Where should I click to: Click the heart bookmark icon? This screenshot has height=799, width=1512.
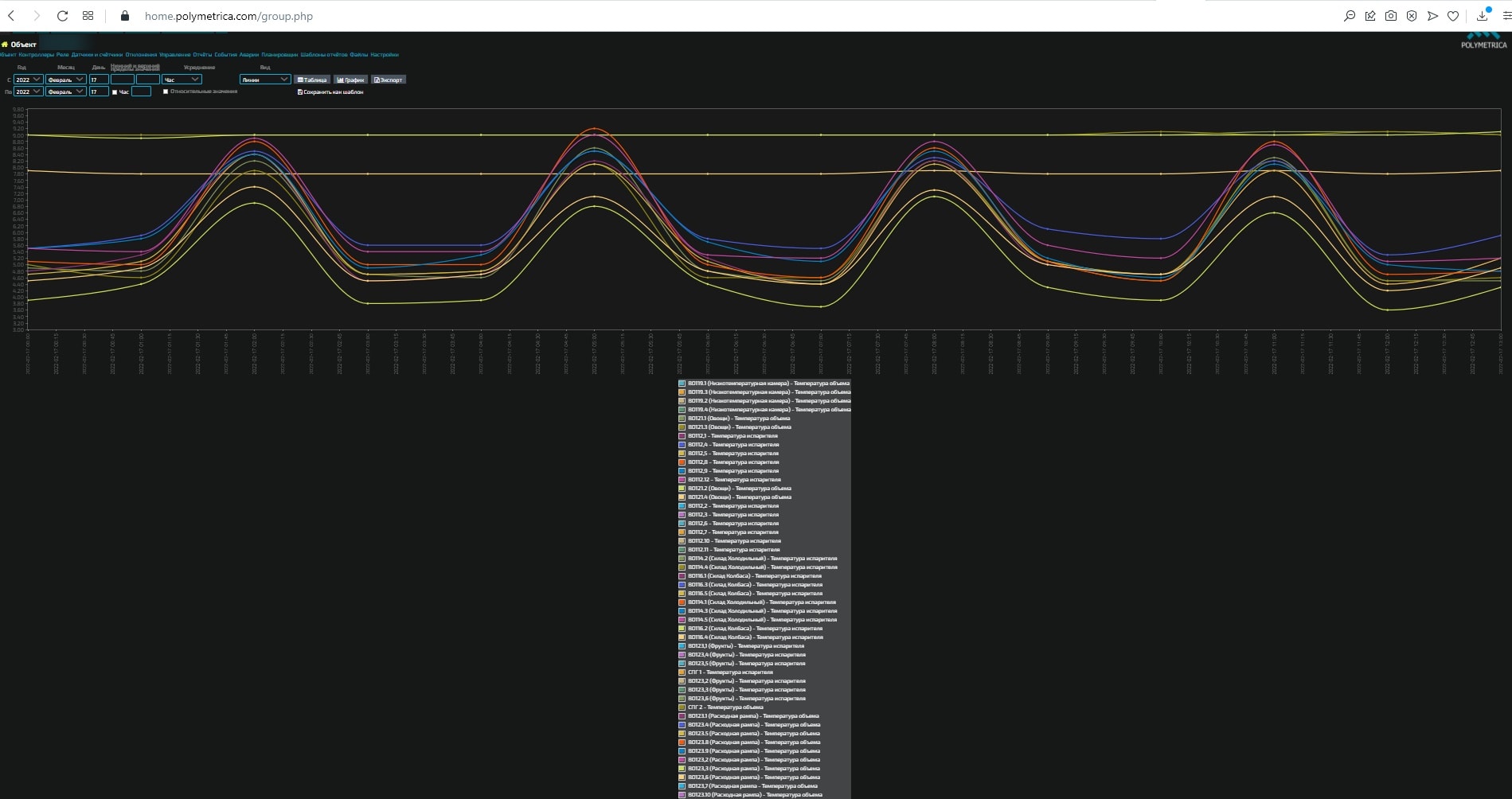point(1453,16)
